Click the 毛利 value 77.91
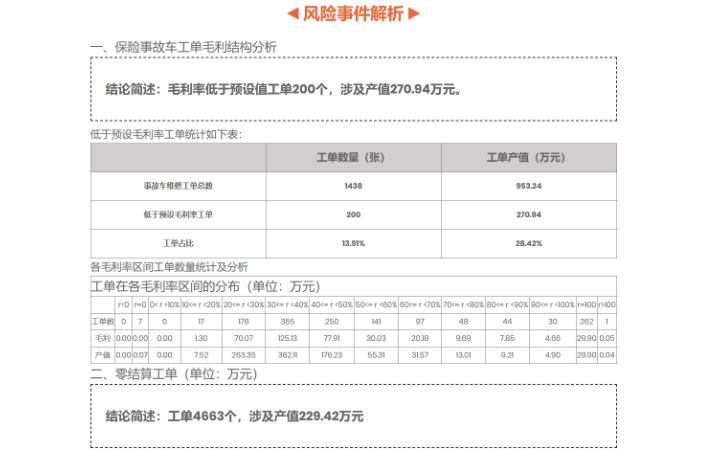720x450 pixels. point(332,338)
